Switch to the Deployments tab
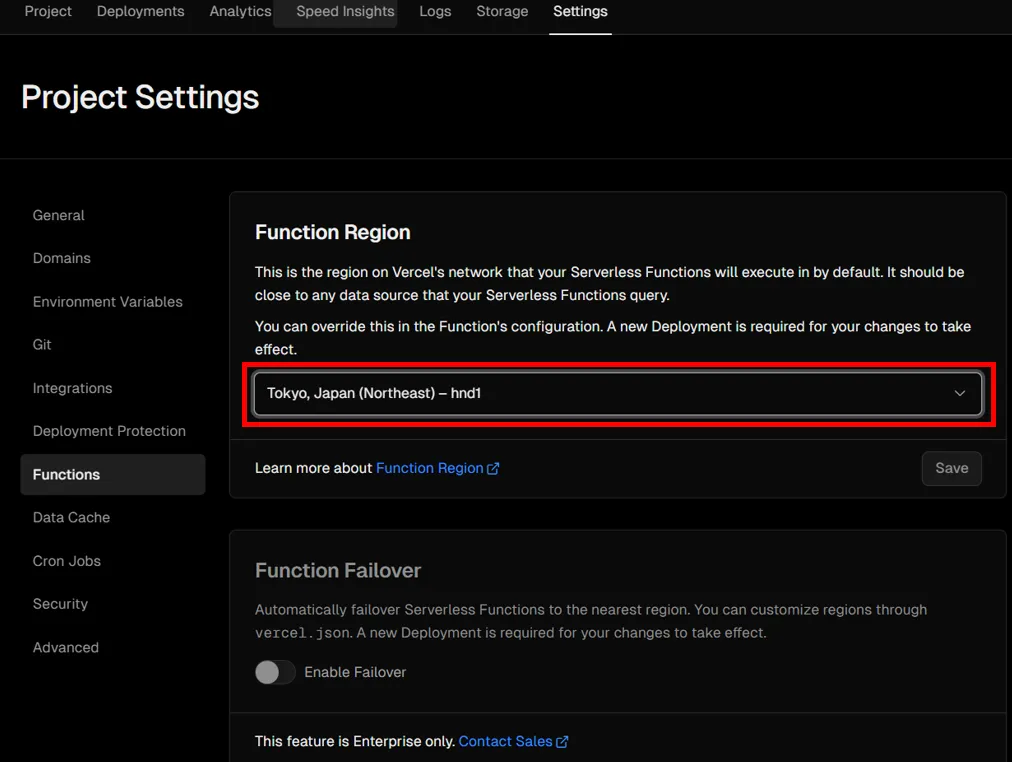The width and height of the screenshot is (1012, 762). [x=140, y=12]
